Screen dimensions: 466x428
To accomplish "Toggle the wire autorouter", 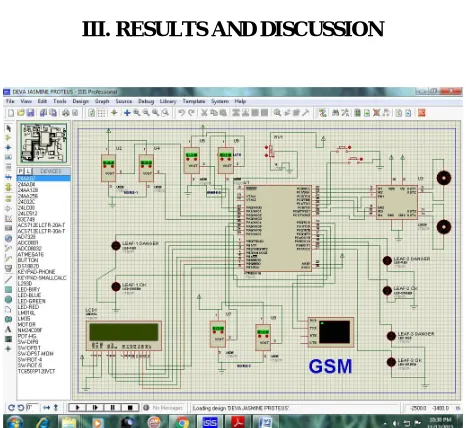I will tap(322, 113).
